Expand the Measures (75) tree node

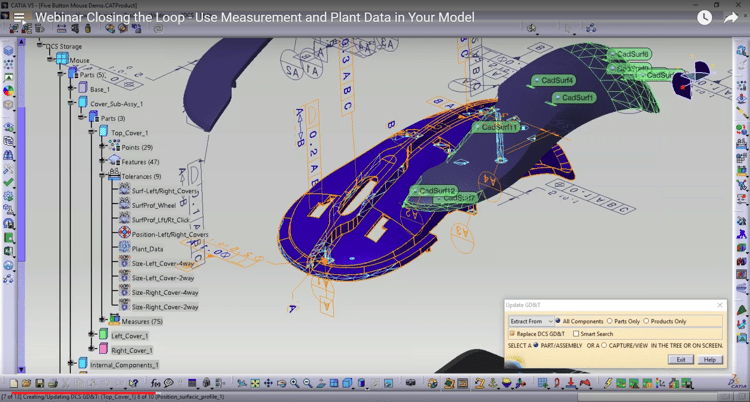[x=102, y=319]
